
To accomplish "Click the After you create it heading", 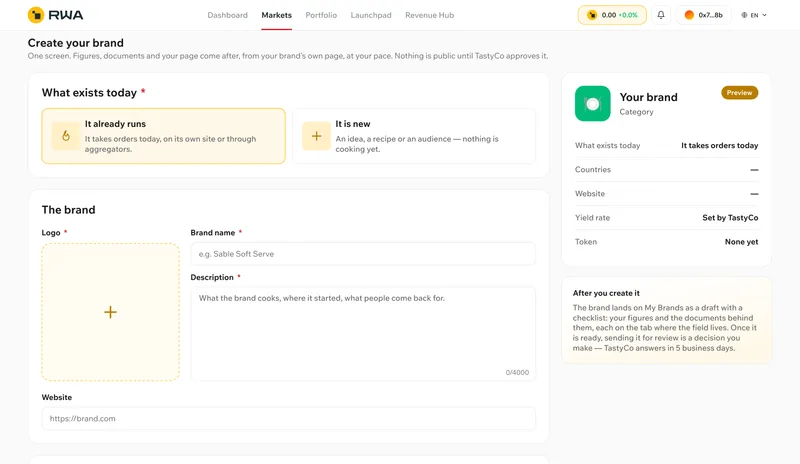I will click(606, 293).
